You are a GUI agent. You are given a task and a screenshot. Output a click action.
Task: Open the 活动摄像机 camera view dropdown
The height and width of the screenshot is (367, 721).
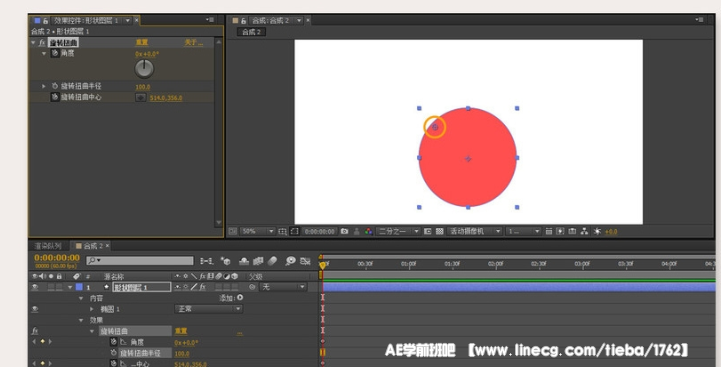point(475,231)
